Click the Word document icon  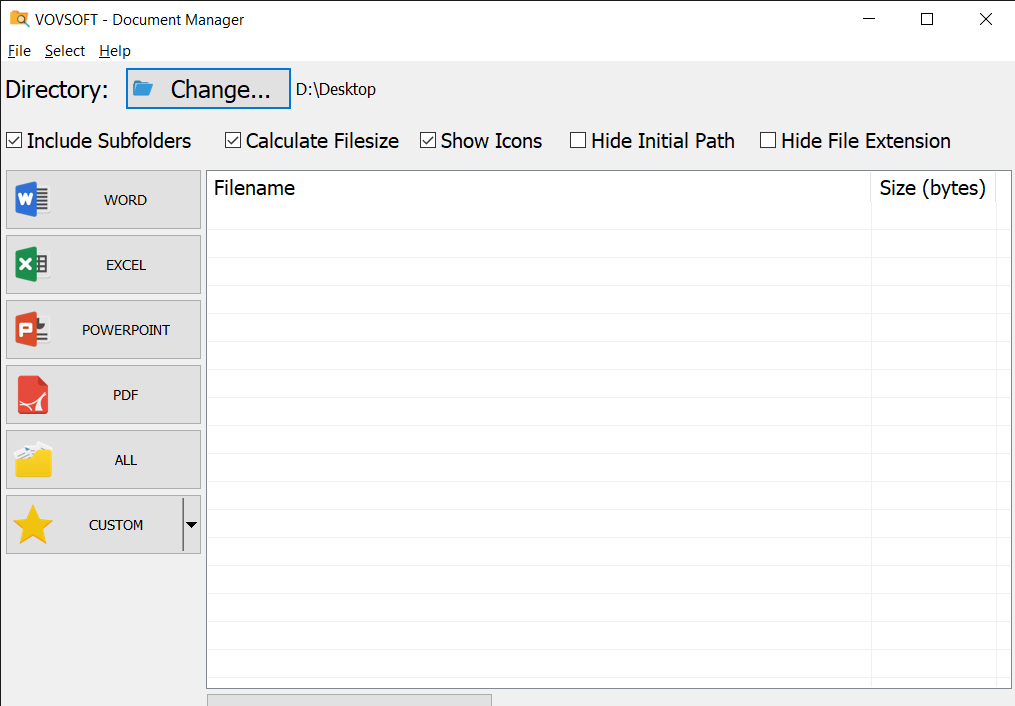tap(32, 199)
